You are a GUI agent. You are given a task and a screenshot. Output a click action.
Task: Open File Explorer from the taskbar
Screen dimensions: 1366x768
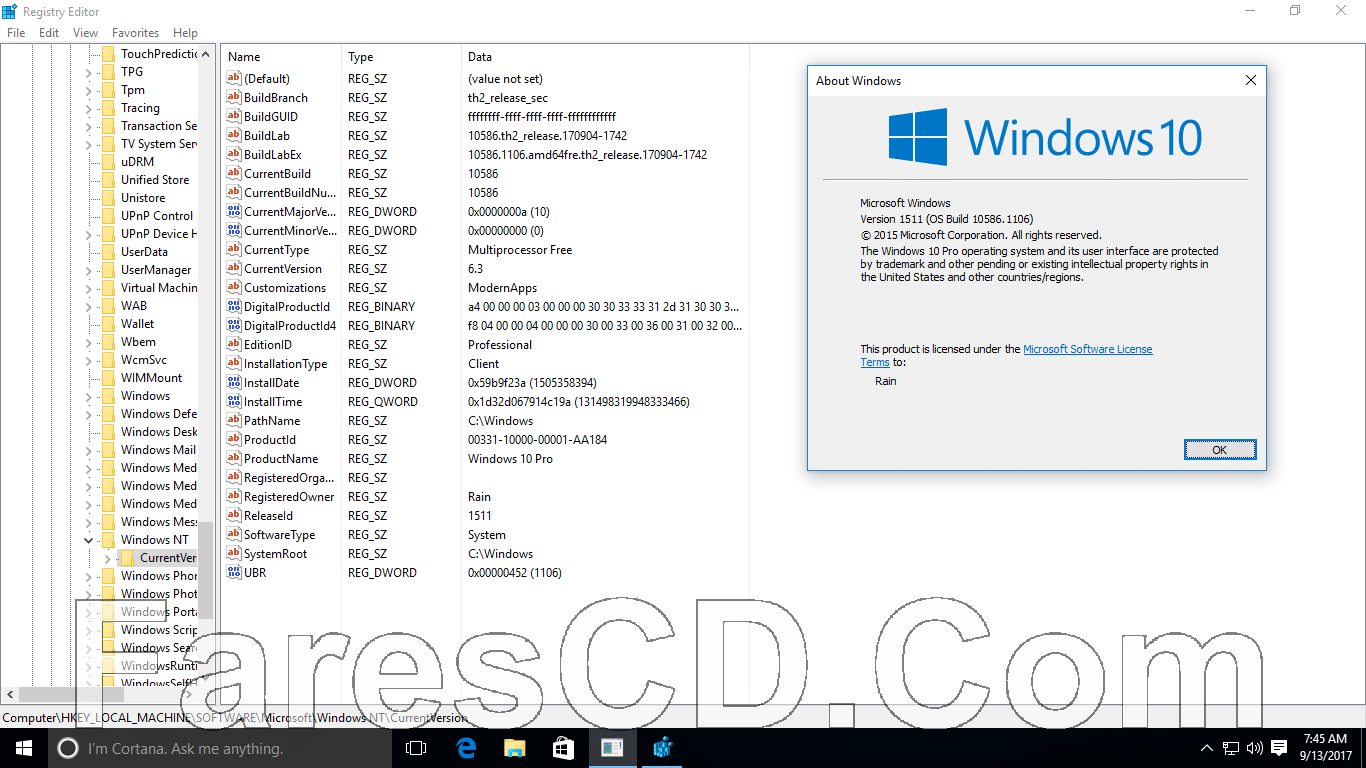click(x=514, y=748)
